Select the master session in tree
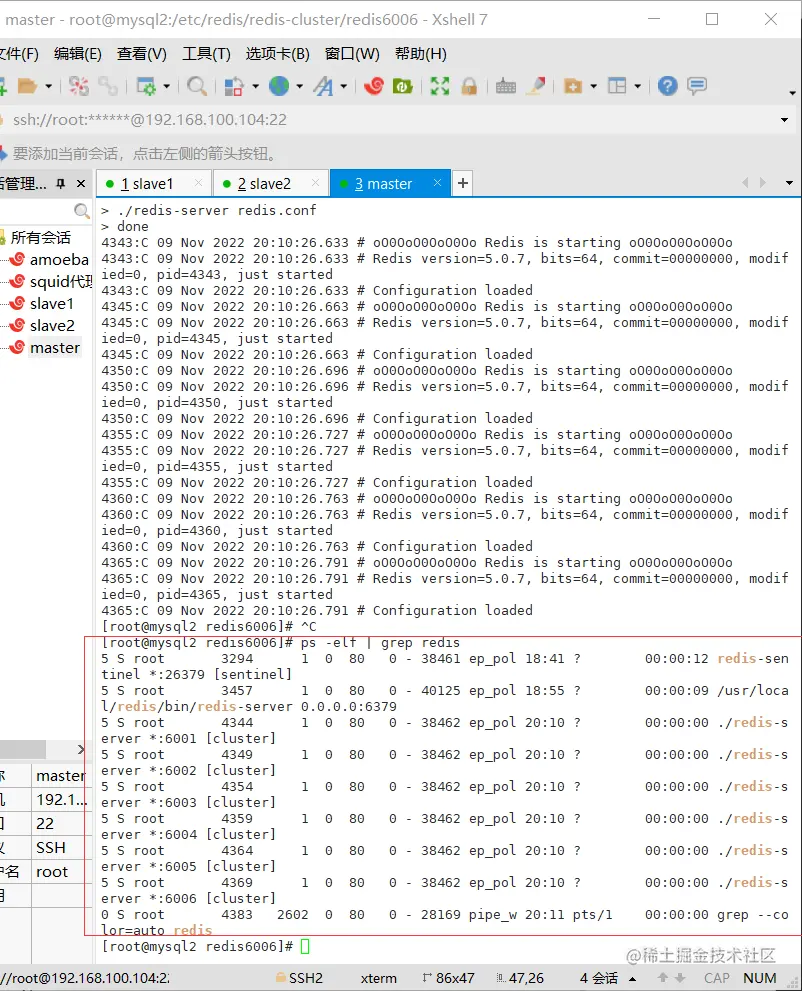The width and height of the screenshot is (802, 991). pyautogui.click(x=55, y=348)
